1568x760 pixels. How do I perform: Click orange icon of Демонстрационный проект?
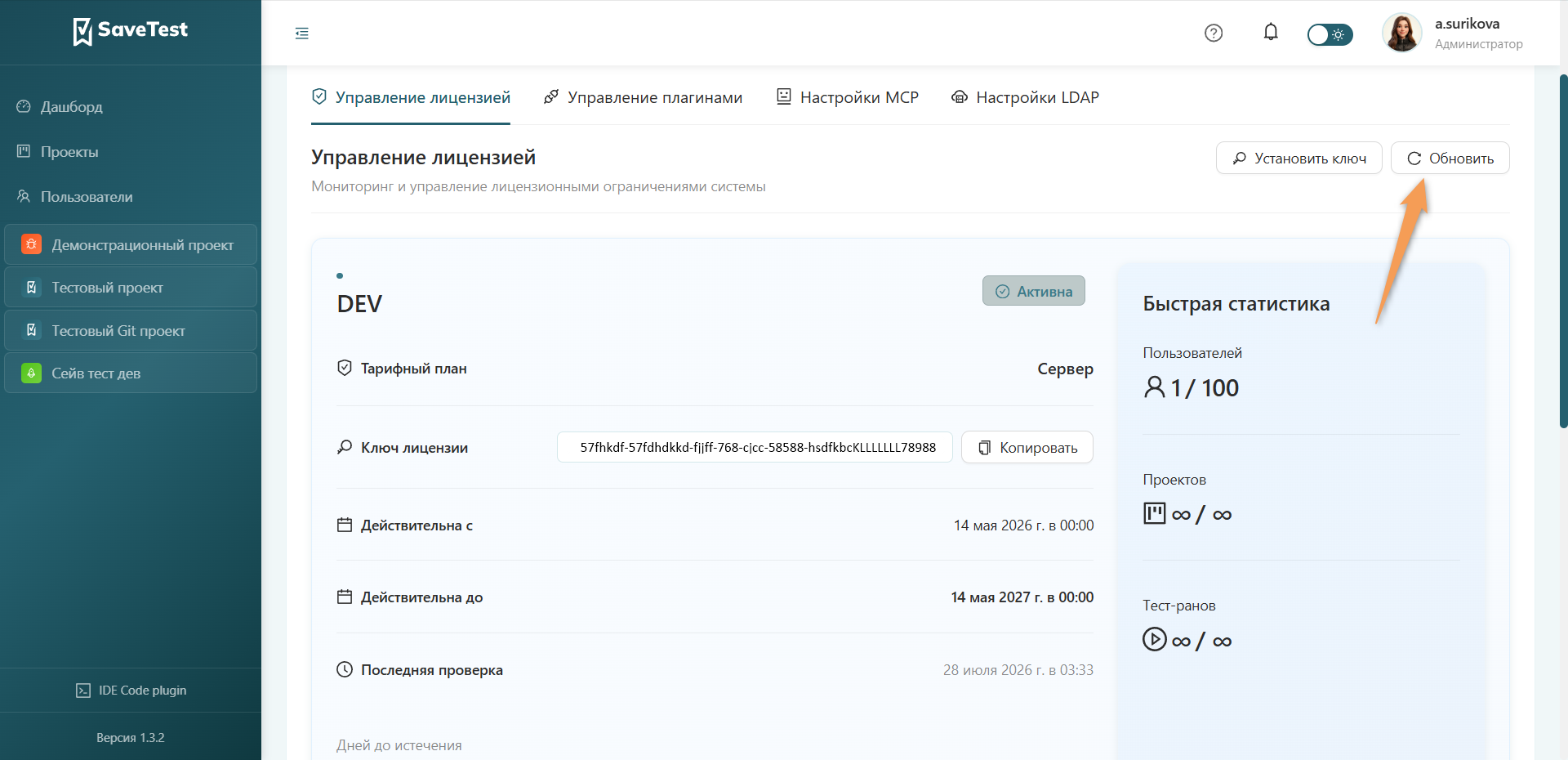coord(31,244)
